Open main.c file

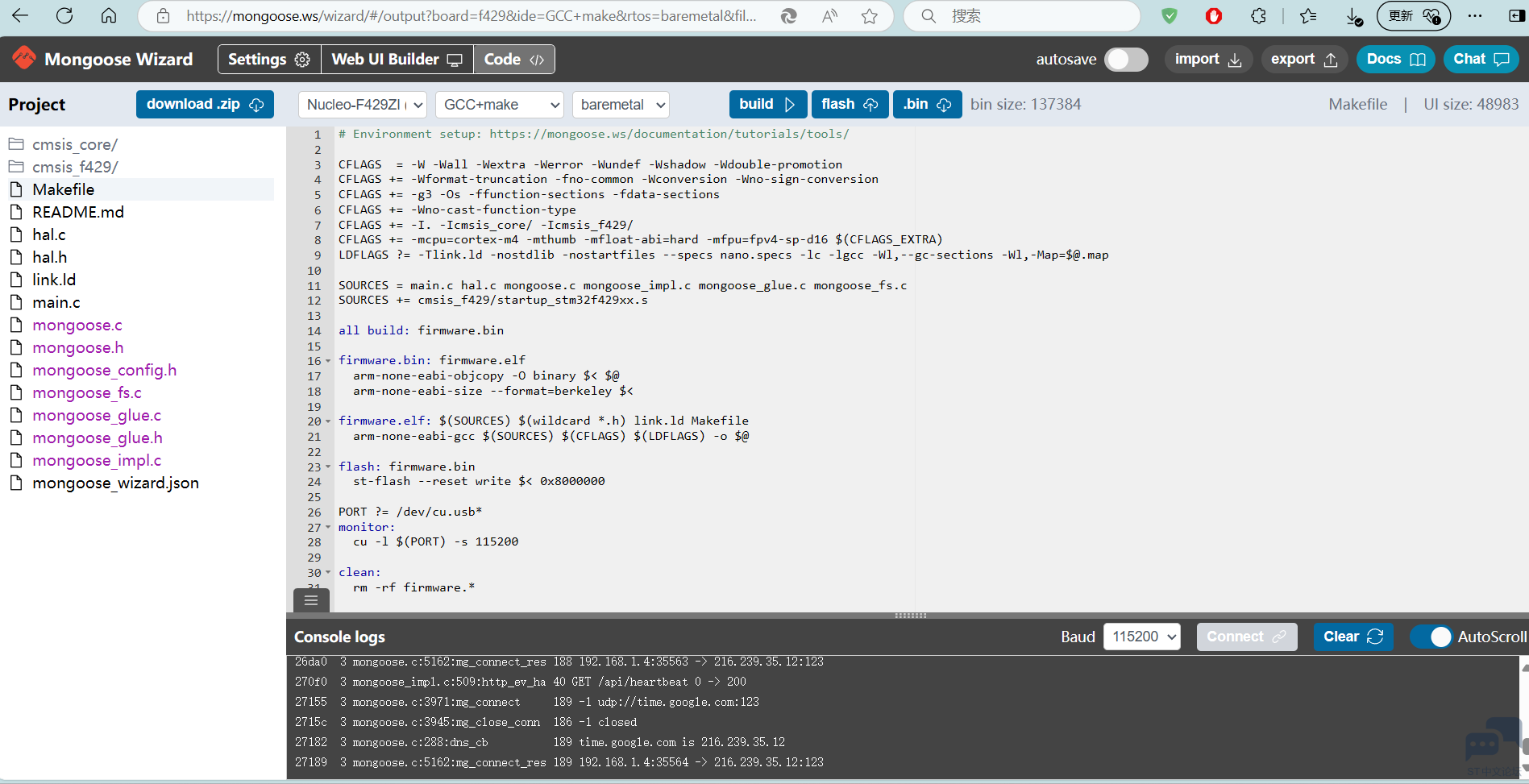pos(56,302)
